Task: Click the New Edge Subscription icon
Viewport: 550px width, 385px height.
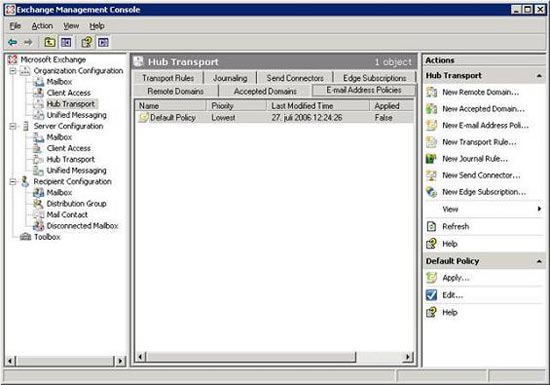Action: (431, 192)
